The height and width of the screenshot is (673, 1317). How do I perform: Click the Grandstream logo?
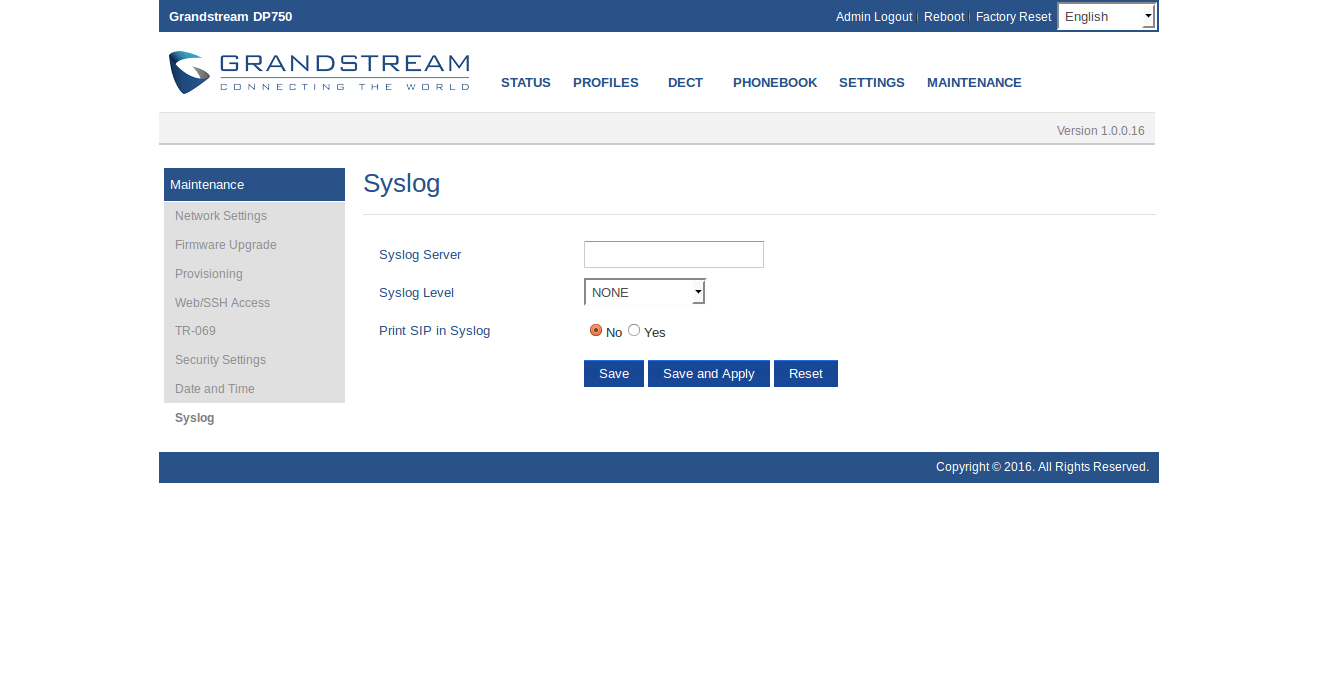click(x=318, y=73)
